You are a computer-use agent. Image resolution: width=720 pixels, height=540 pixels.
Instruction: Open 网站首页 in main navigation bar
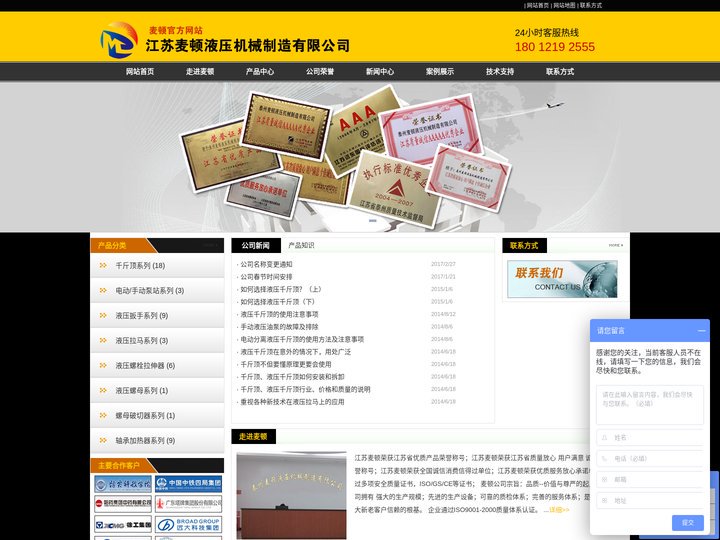(140, 72)
